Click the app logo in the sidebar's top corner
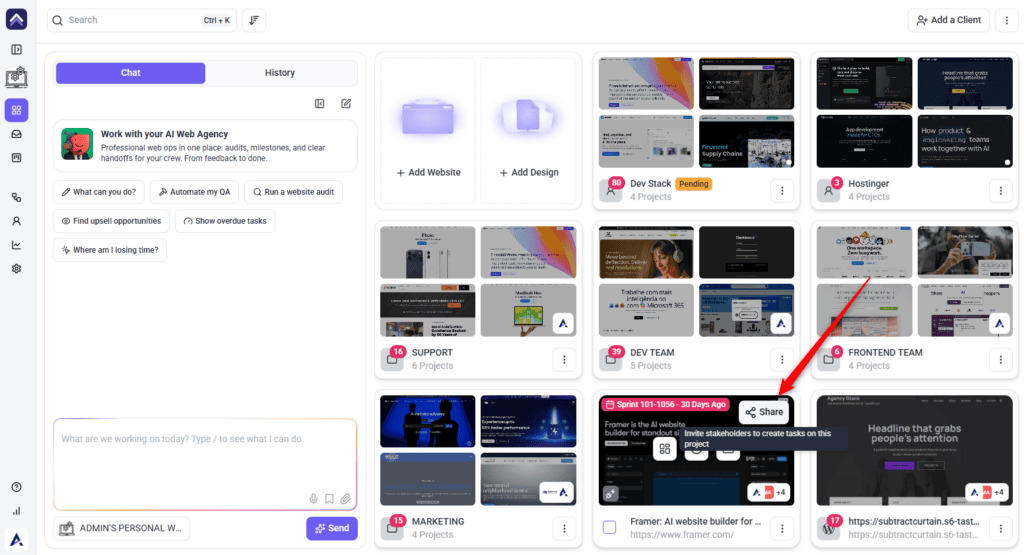 (x=16, y=20)
